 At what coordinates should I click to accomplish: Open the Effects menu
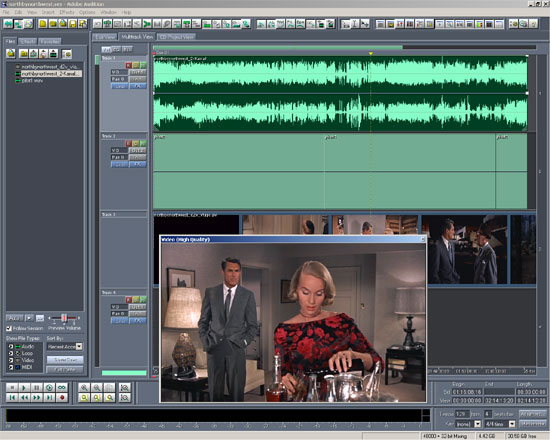coord(67,12)
